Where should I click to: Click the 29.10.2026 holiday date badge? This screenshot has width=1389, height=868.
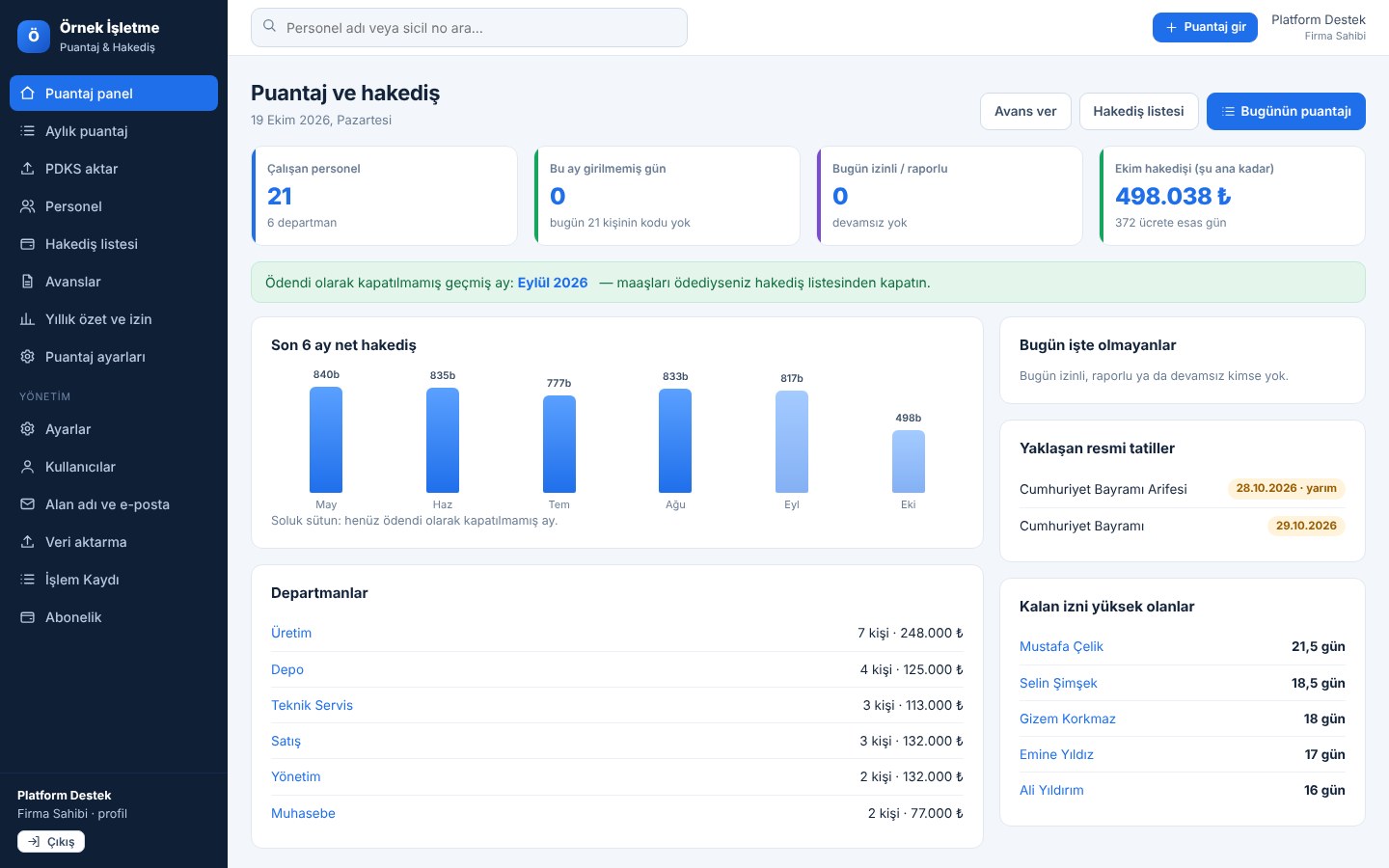click(x=1306, y=526)
